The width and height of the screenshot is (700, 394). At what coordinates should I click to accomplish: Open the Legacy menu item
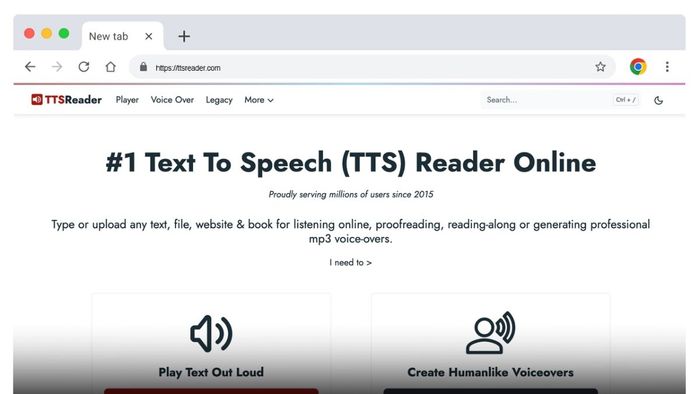(x=219, y=100)
